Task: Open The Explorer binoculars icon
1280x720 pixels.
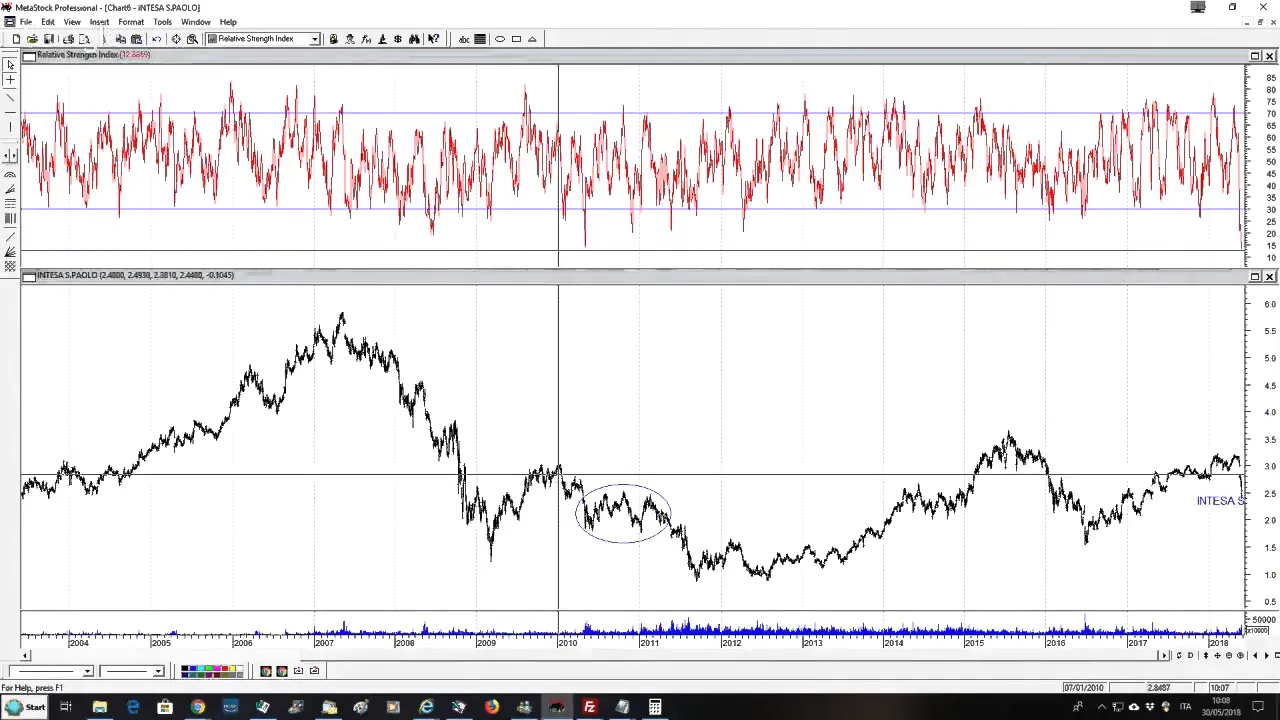Action: [x=414, y=39]
